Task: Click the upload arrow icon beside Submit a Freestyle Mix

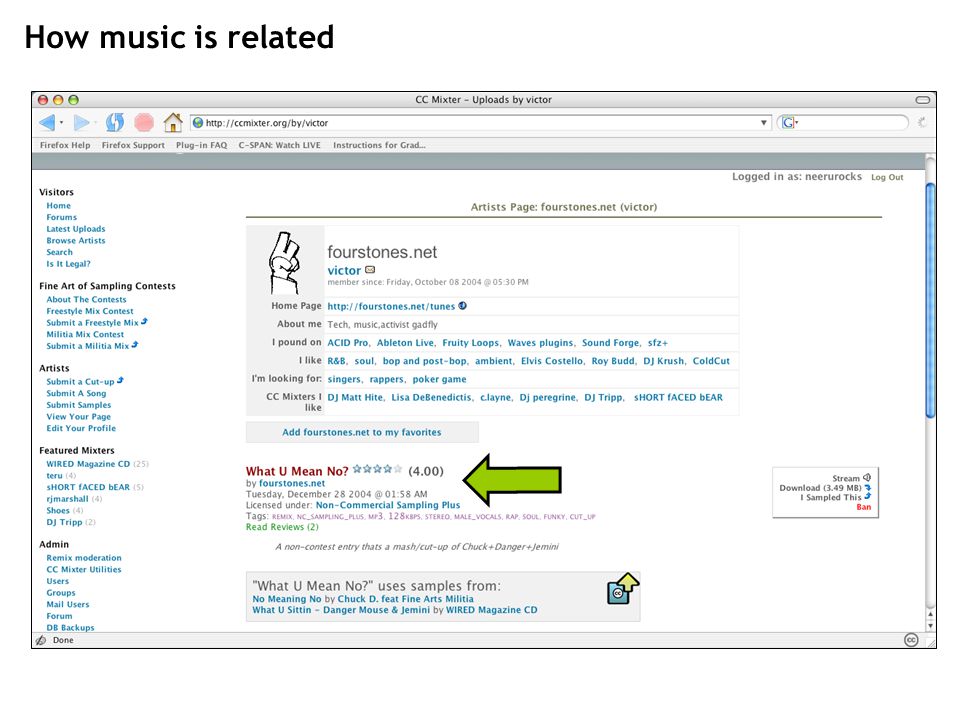Action: coord(144,321)
